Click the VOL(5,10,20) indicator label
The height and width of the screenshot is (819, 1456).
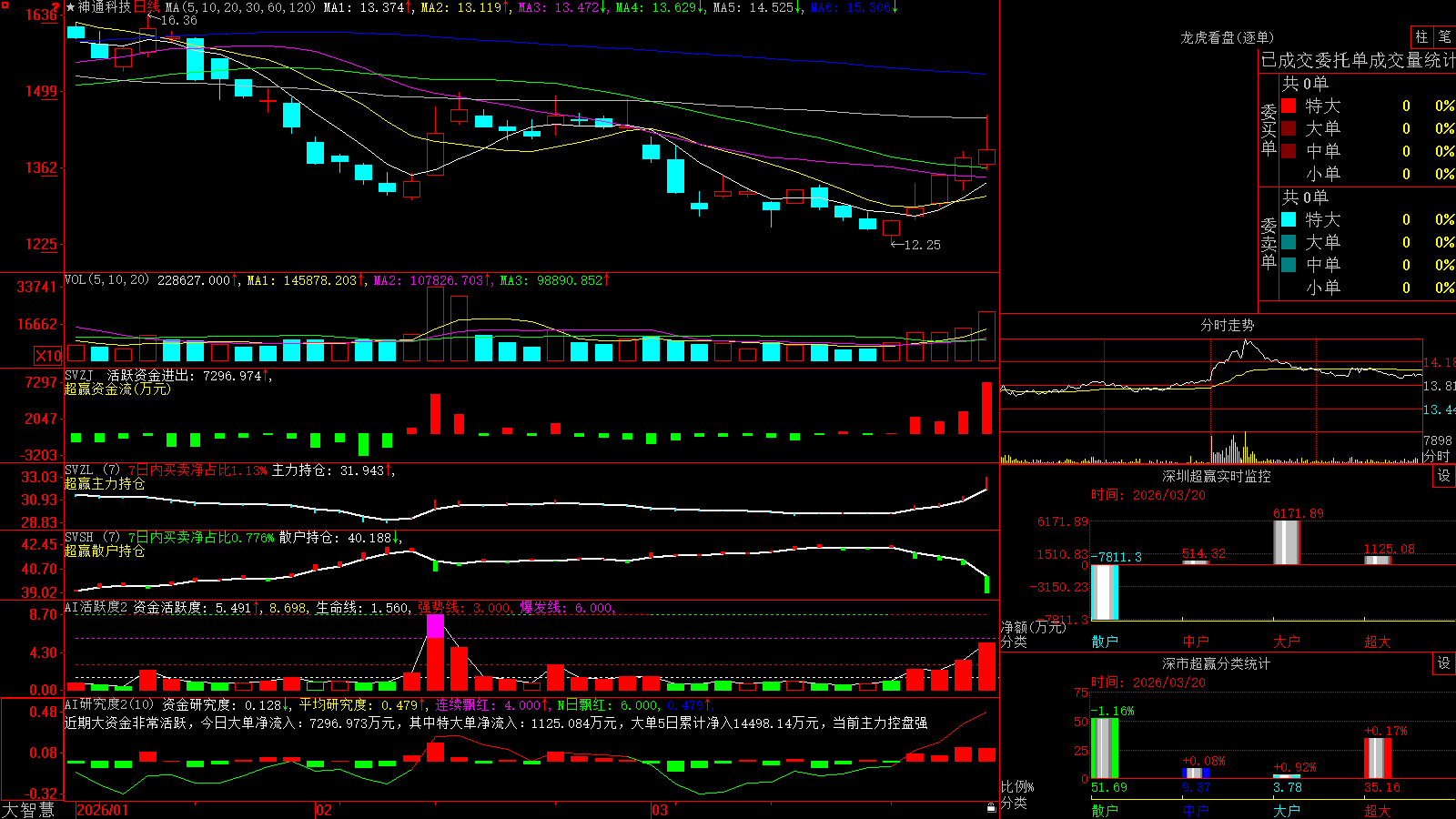[106, 280]
